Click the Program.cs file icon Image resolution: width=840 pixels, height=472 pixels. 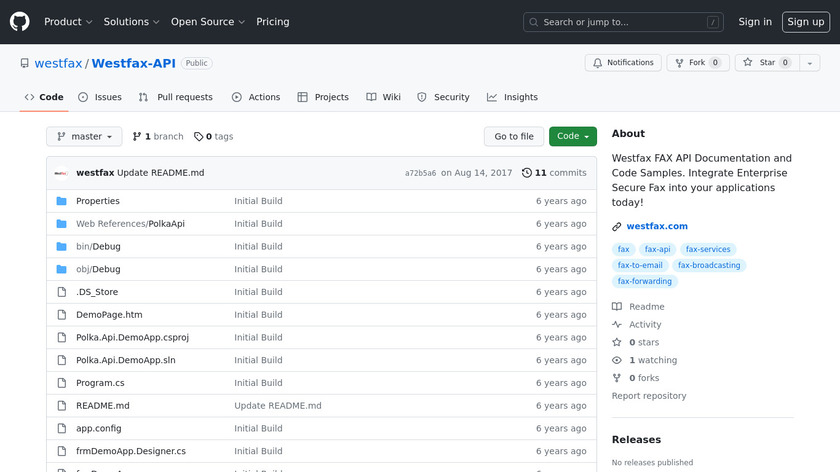[62, 383]
